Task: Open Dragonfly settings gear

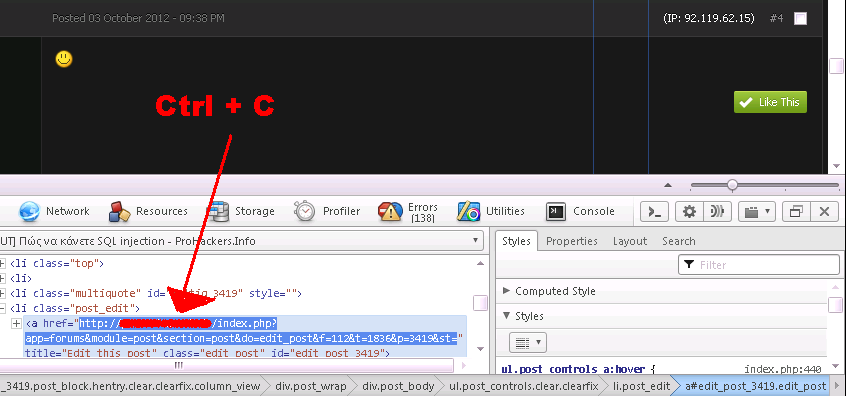Action: (689, 211)
